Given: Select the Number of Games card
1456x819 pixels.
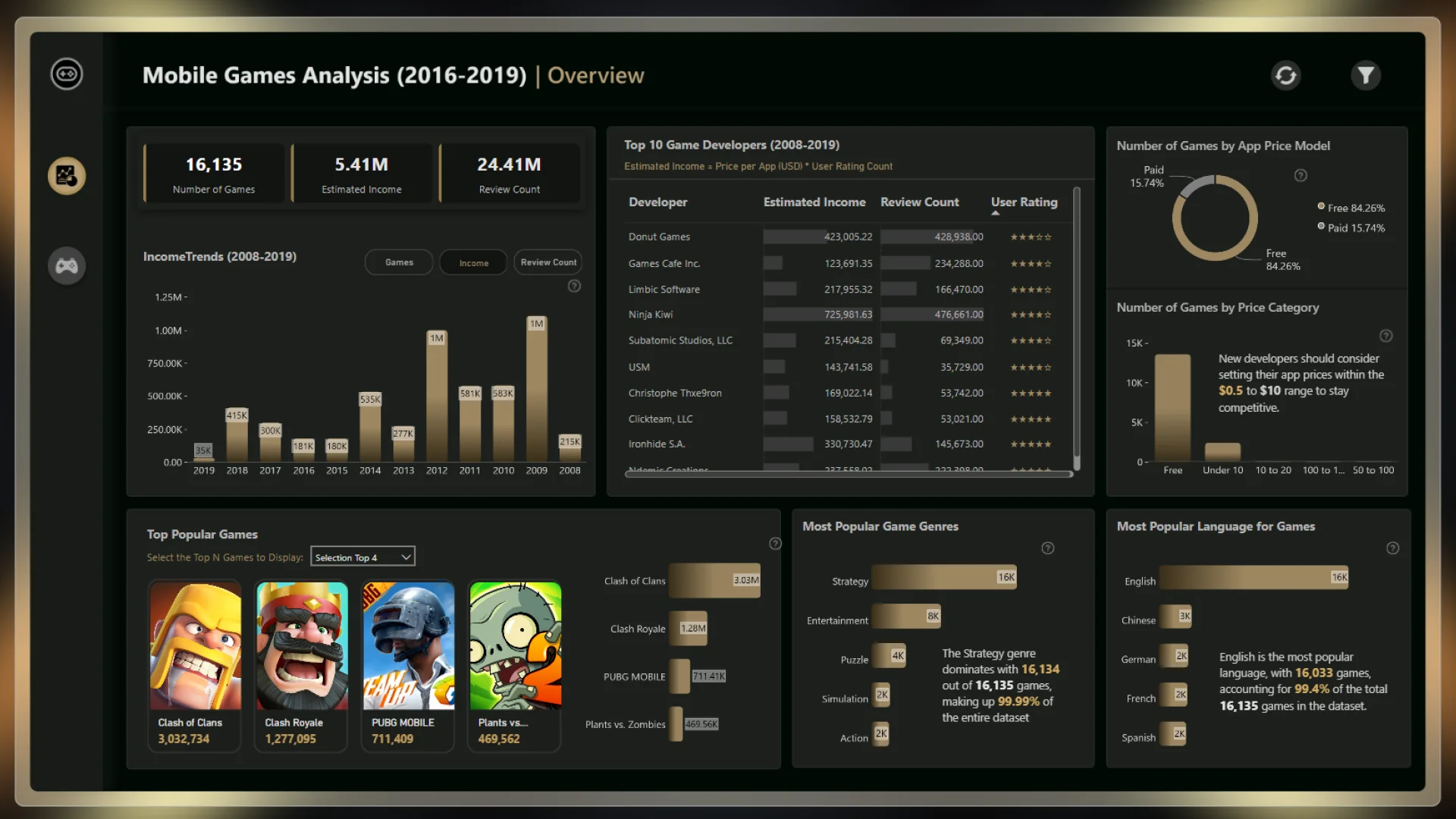Looking at the screenshot, I should [214, 174].
